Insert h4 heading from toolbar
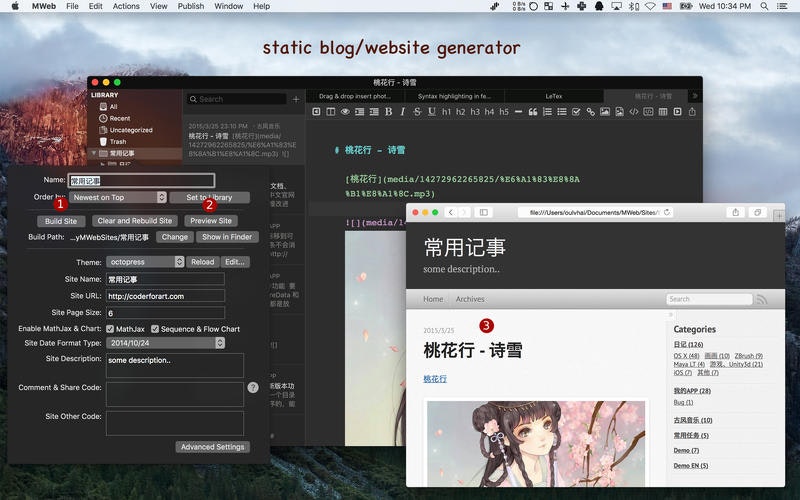 (489, 112)
